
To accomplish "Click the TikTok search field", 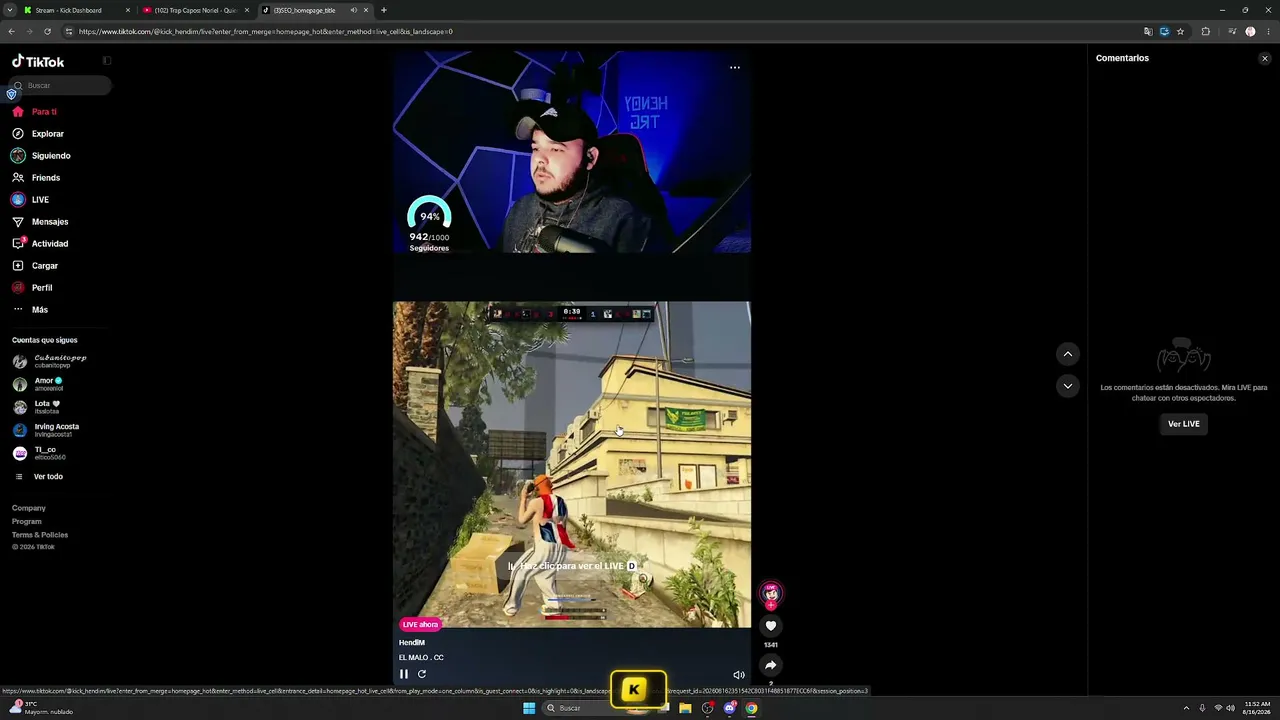I will coord(62,86).
